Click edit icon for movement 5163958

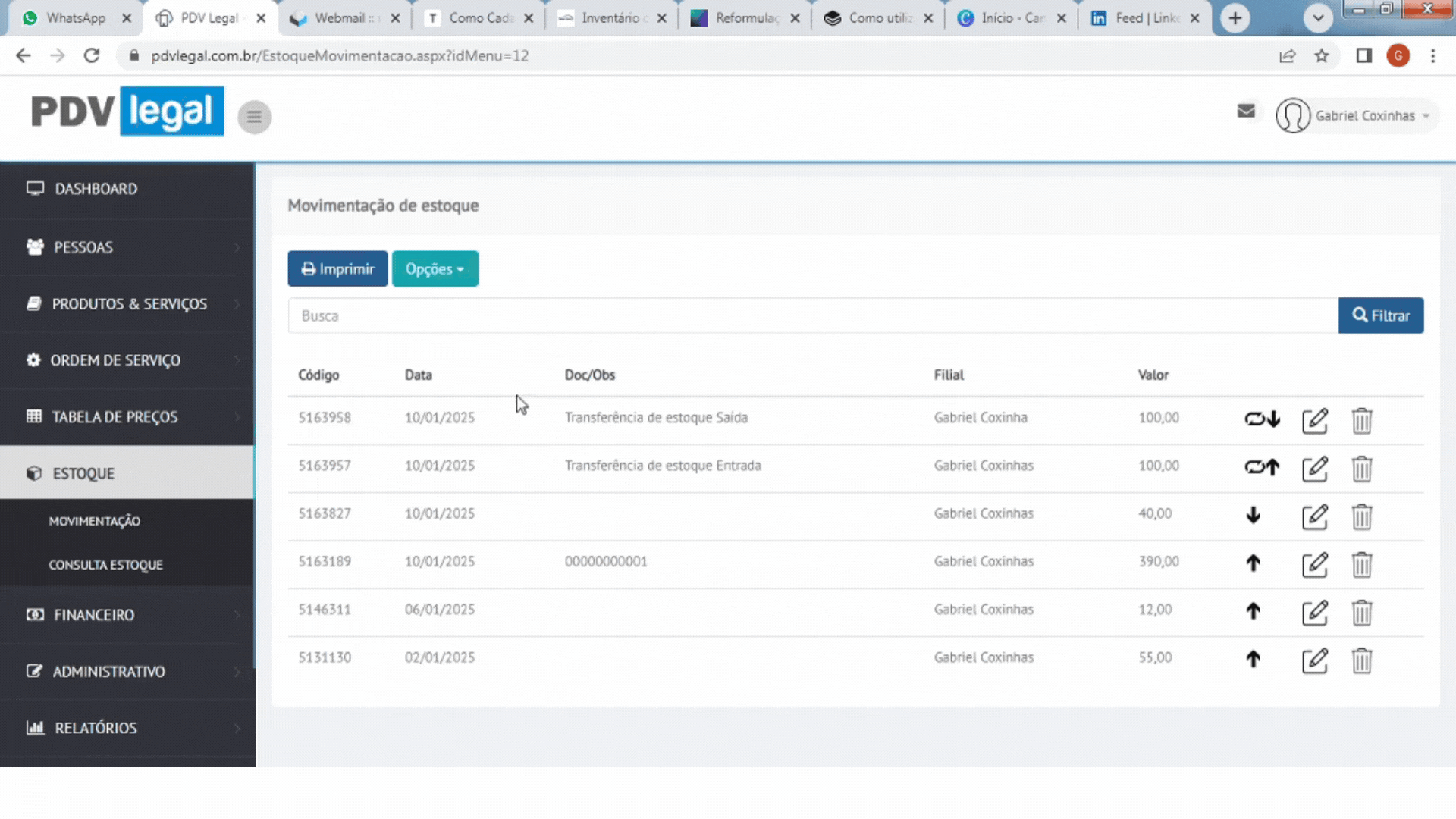[x=1314, y=420]
